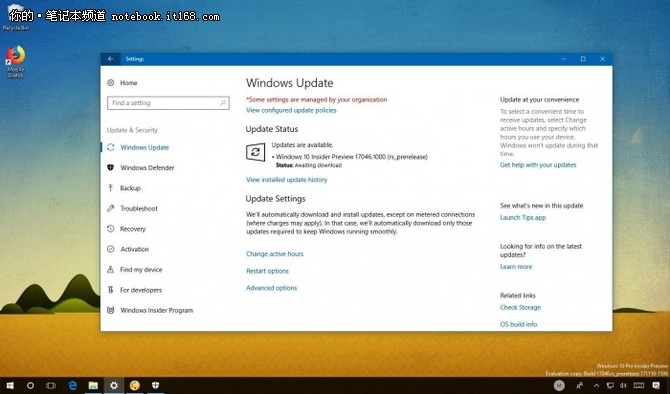The height and width of the screenshot is (394, 670).
Task: Click the Windows Update sync icon in sidebar
Action: pyautogui.click(x=111, y=147)
